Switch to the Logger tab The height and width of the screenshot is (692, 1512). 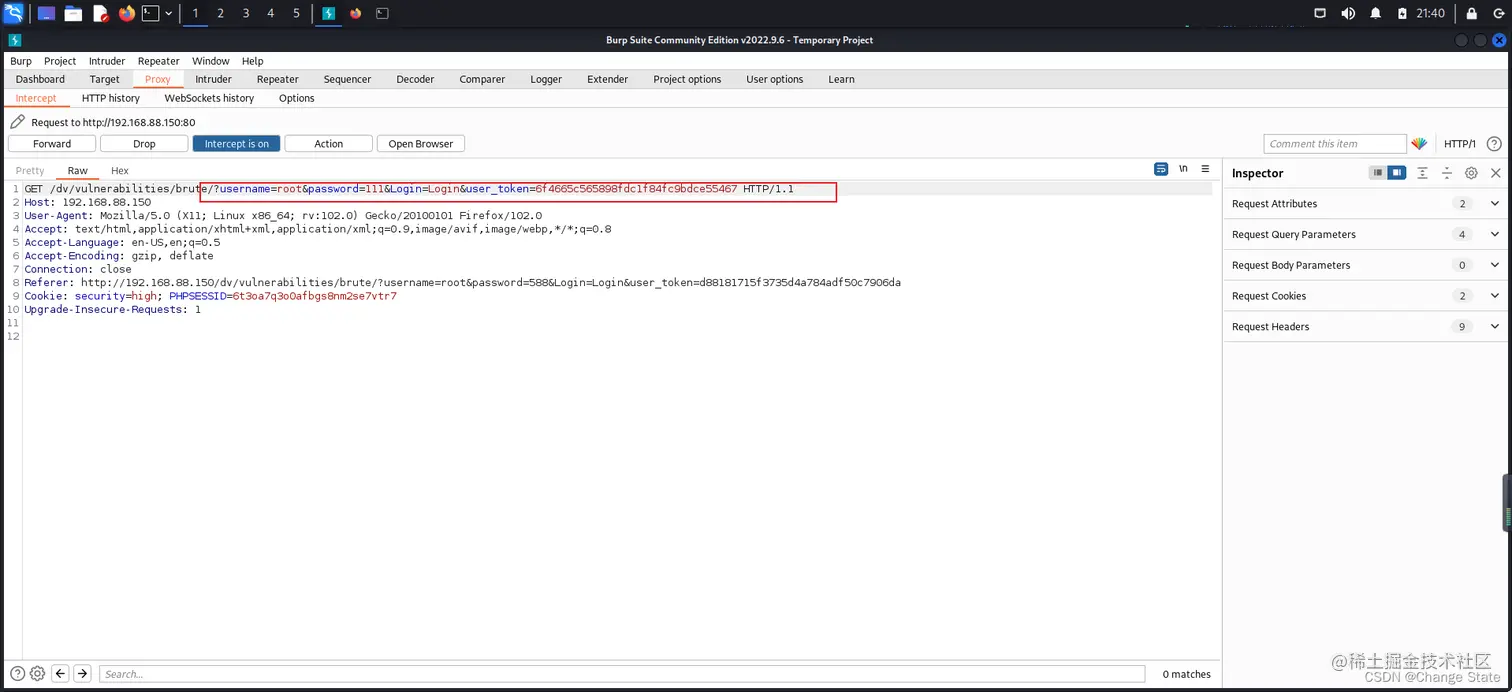[x=546, y=79]
